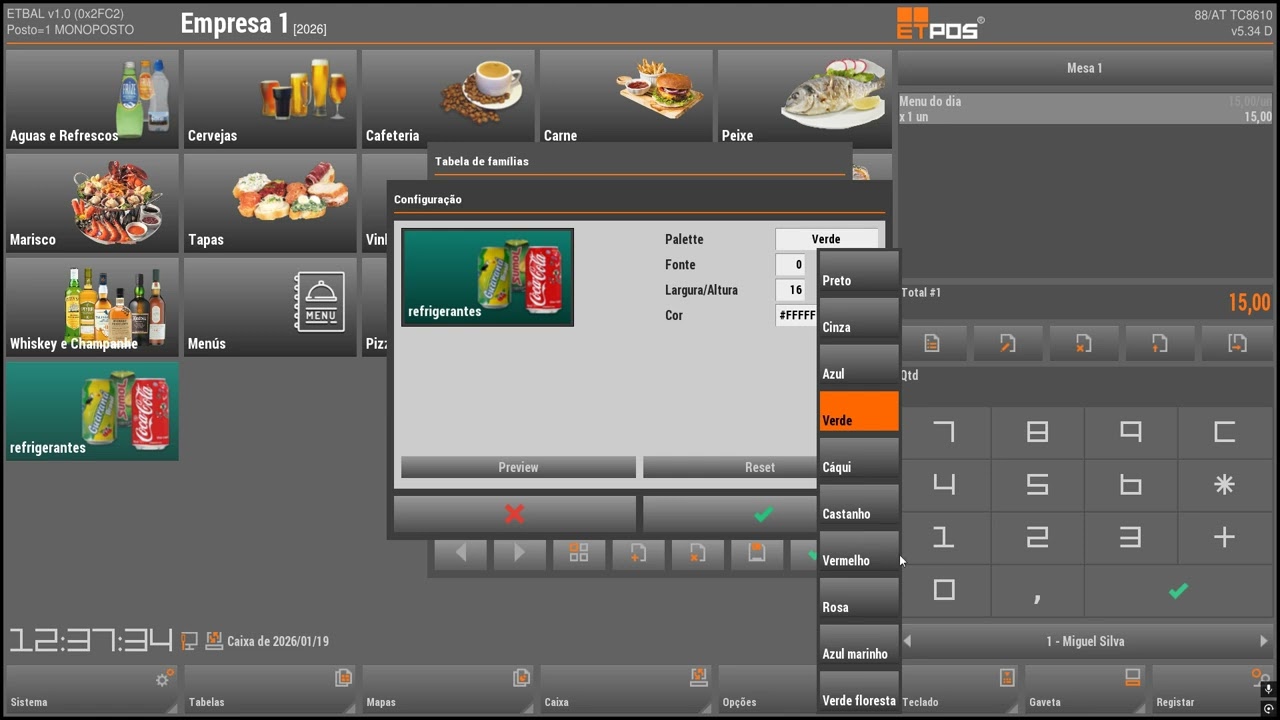Click the Fonte value field

[791, 265]
